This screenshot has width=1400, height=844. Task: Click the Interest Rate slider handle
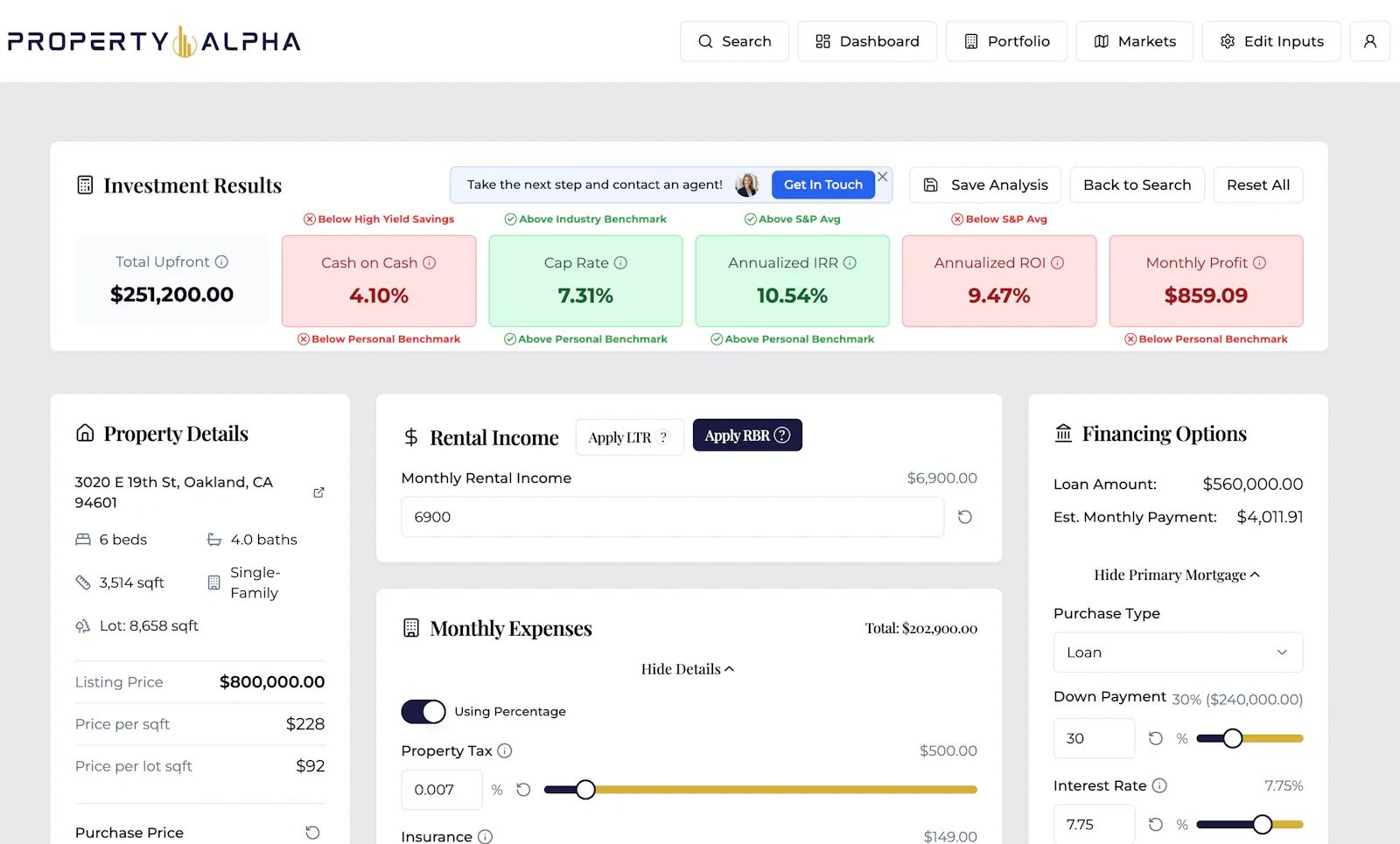coord(1263,824)
